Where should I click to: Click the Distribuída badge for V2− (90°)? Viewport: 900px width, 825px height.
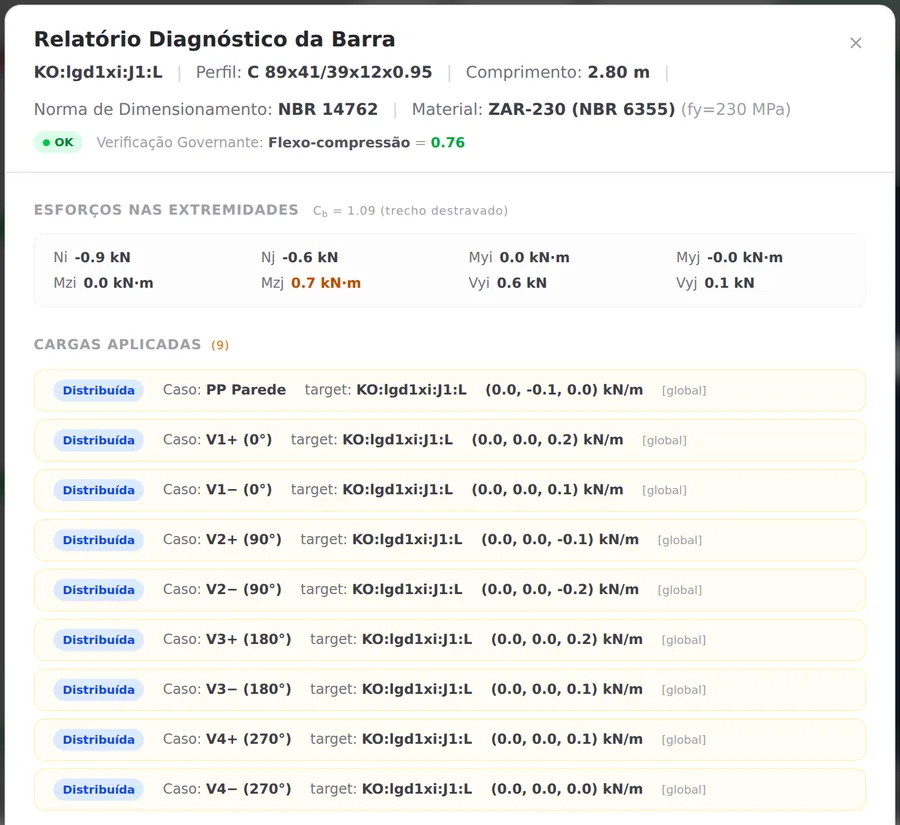coord(99,590)
